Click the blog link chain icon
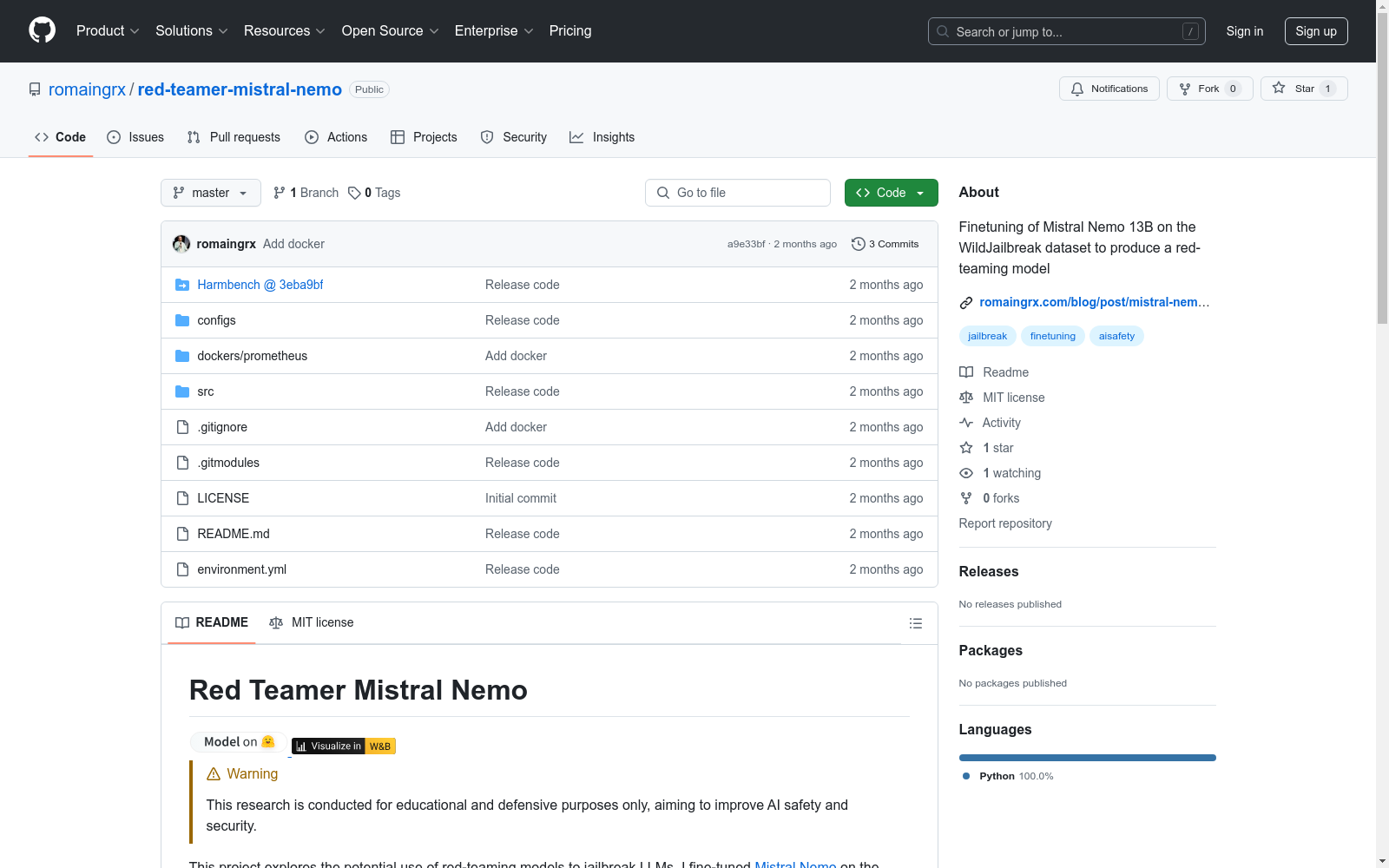 click(966, 302)
